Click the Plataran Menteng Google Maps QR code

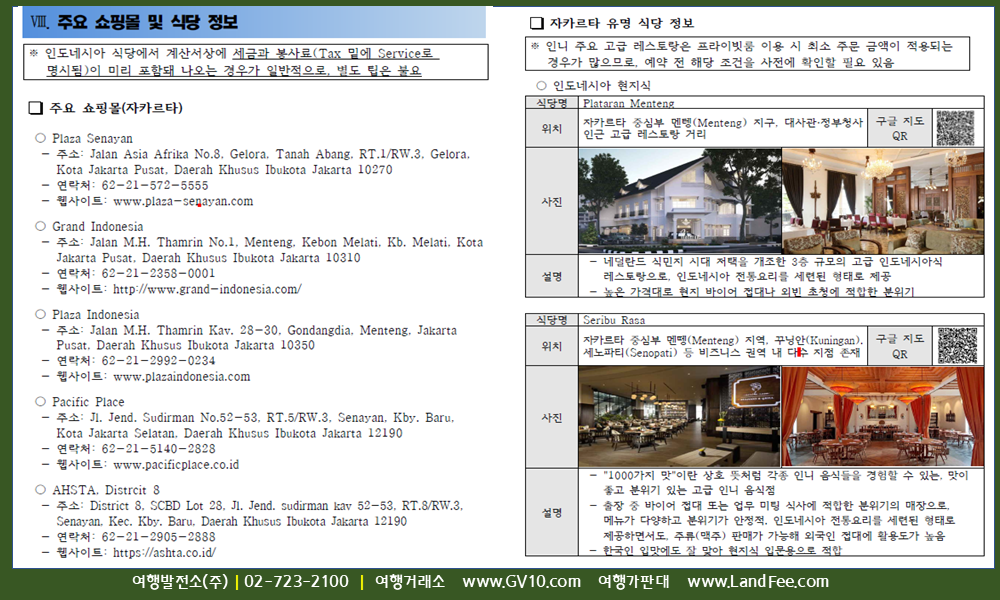click(x=955, y=129)
